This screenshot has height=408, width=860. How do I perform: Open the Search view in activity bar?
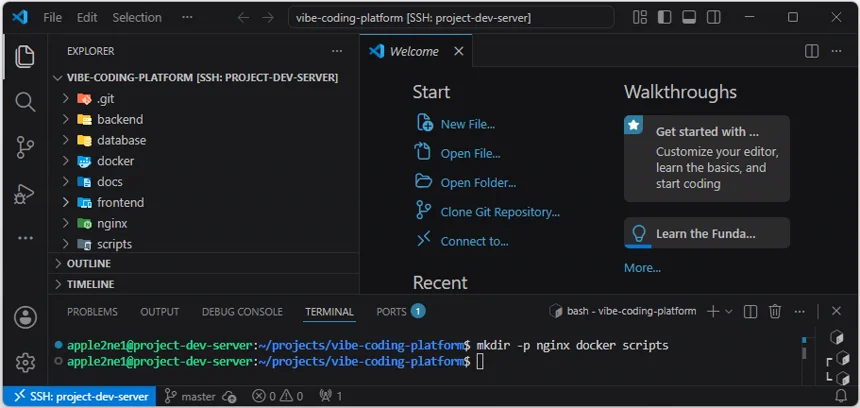tap(25, 102)
